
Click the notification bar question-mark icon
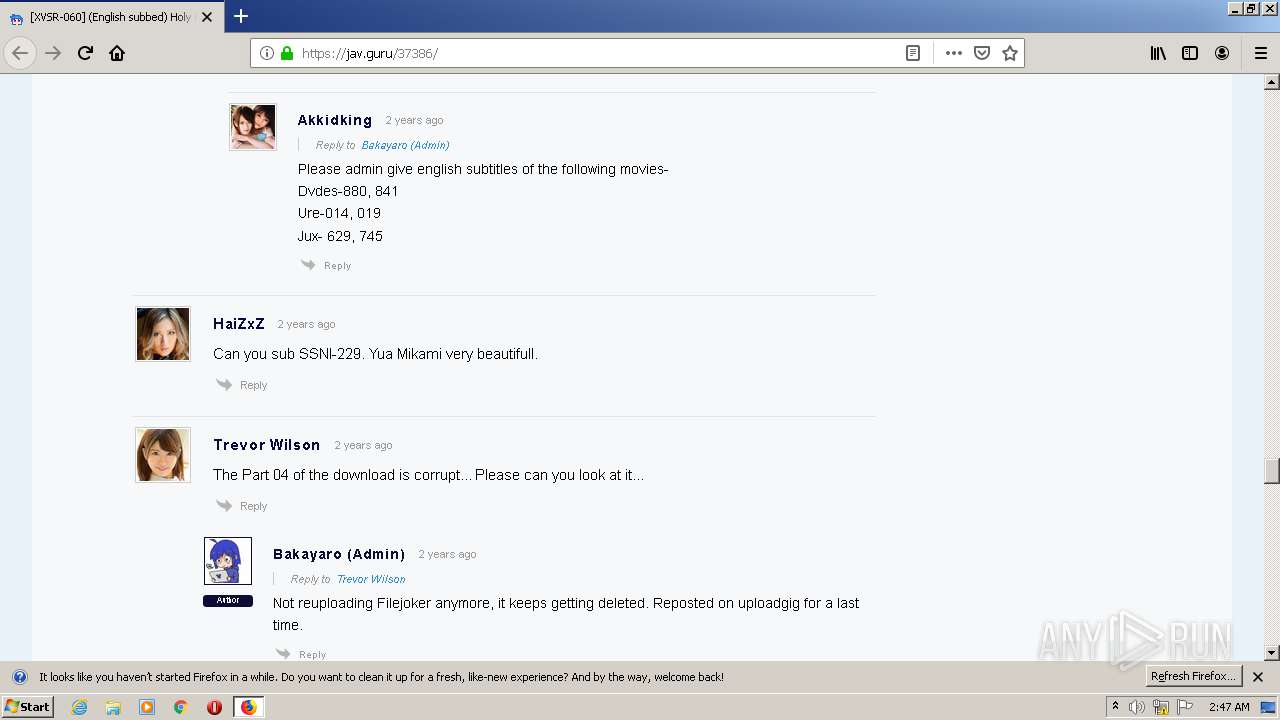(x=19, y=677)
